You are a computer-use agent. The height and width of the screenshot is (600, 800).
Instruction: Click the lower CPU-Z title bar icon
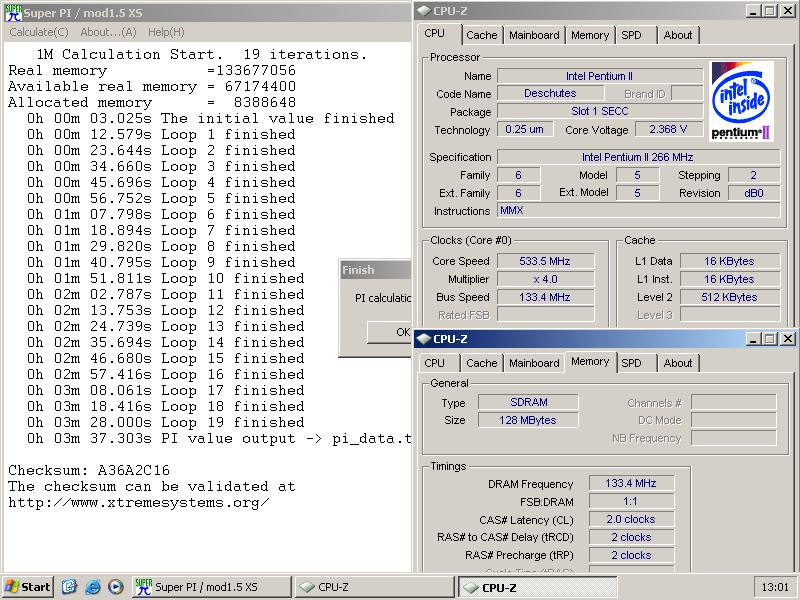[x=423, y=339]
